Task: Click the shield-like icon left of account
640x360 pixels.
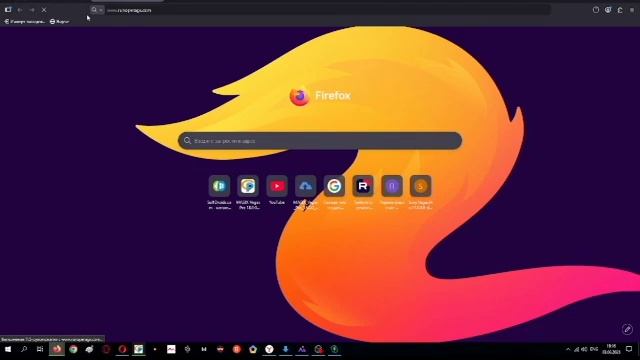Action: click(x=596, y=10)
